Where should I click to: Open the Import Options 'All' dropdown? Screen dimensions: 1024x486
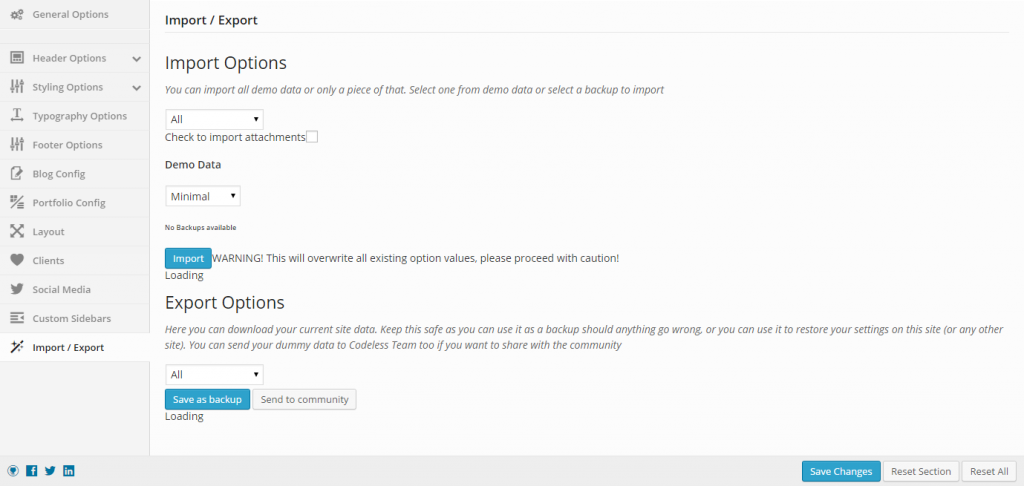point(214,120)
